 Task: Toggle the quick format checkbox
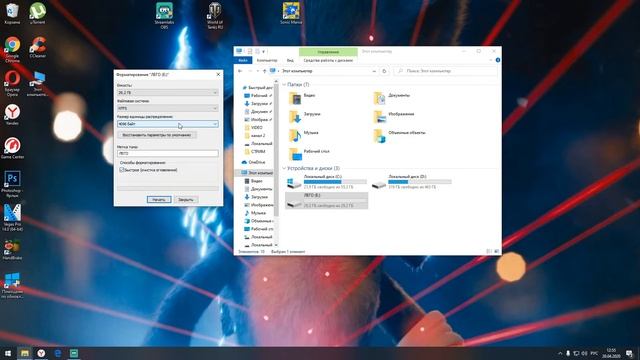122,170
